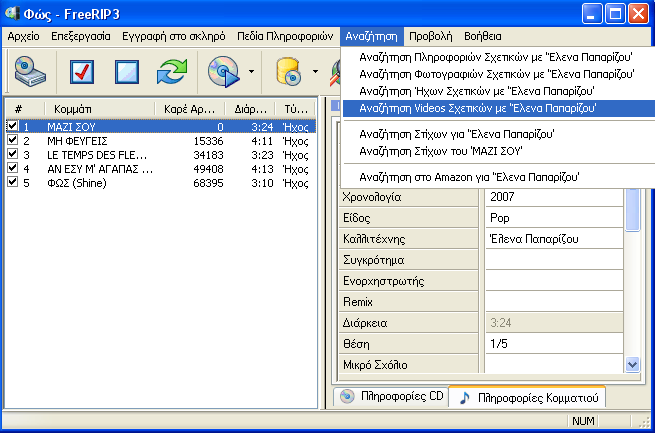Switch to Πληροφορίες CD tab
The image size is (655, 433).
click(391, 396)
